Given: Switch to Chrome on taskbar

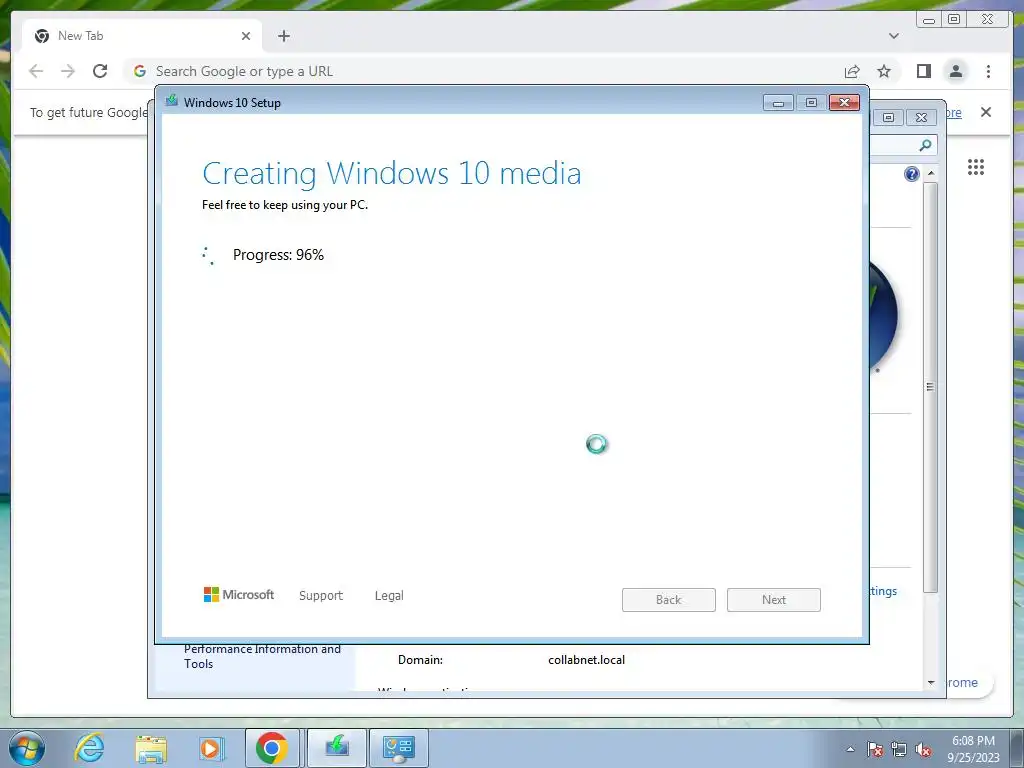Looking at the screenshot, I should point(272,748).
